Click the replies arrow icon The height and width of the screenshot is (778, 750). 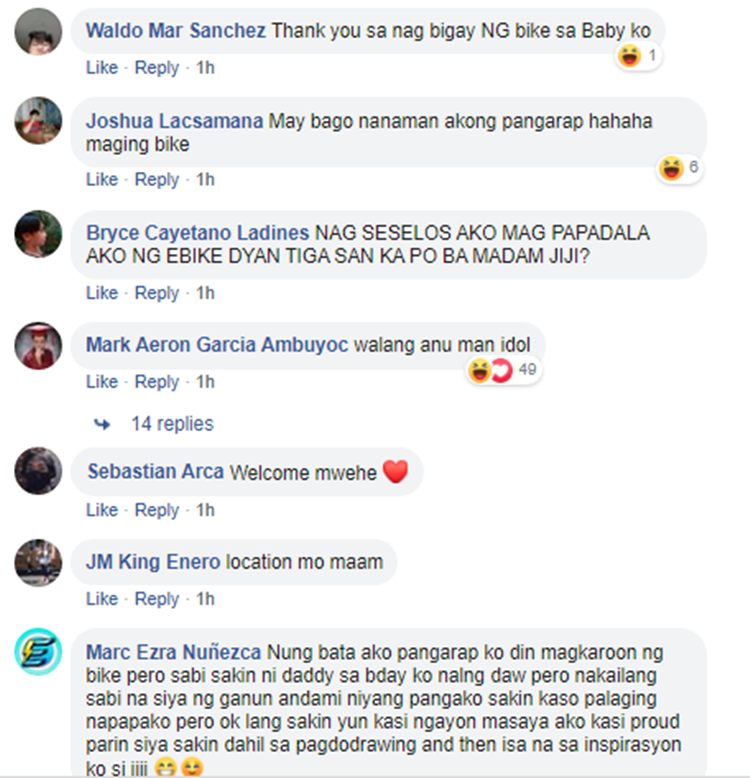[102, 424]
